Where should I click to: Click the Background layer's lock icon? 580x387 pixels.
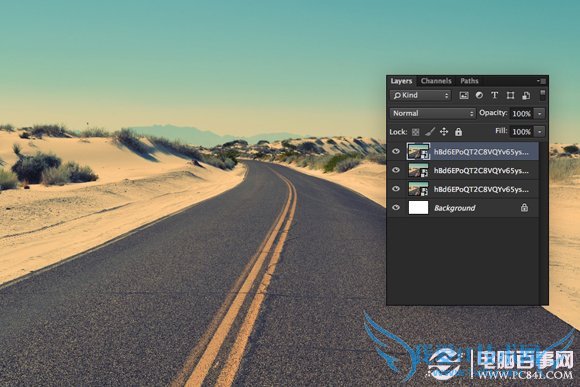click(x=524, y=208)
